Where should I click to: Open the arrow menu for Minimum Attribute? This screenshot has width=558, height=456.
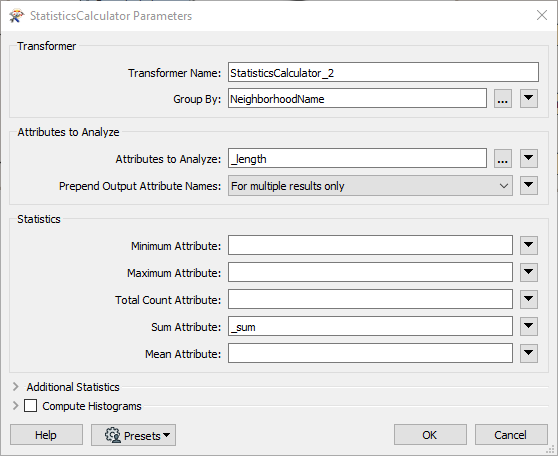click(x=528, y=245)
